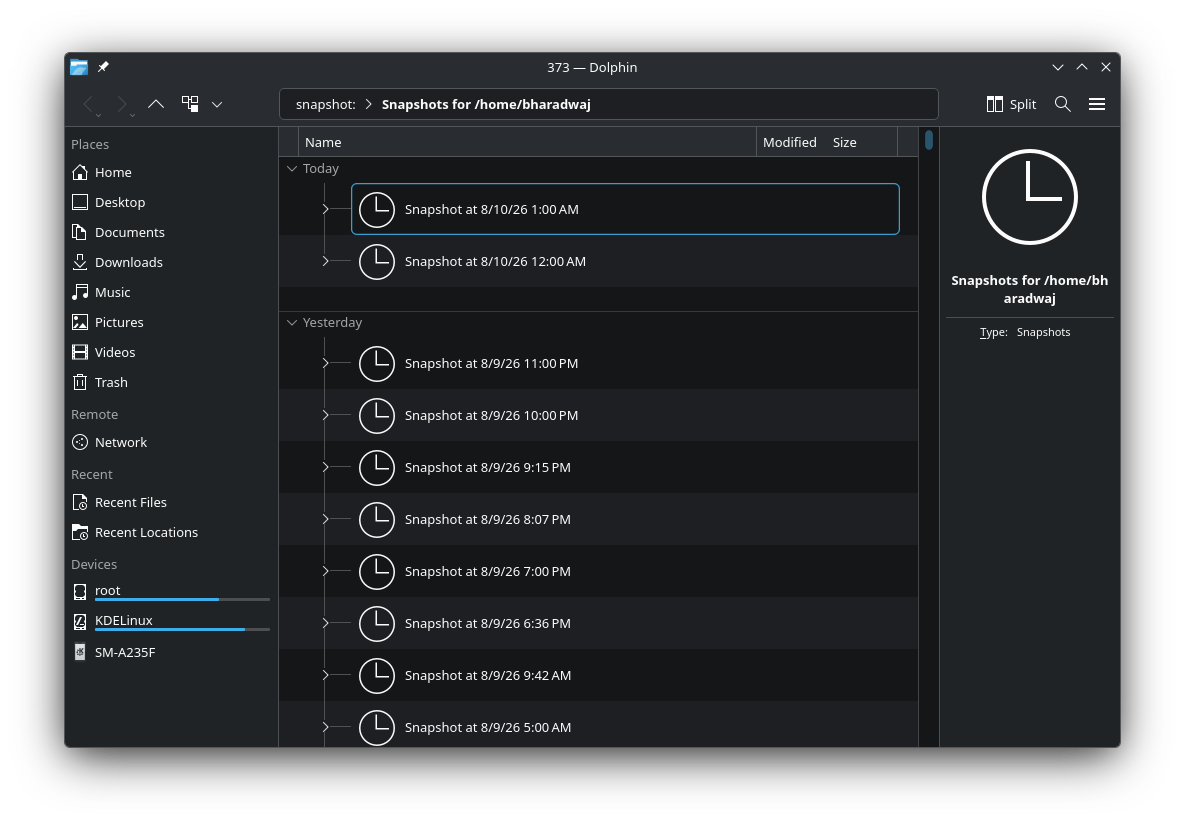Expand Snapshot at 8/9/26 5:00 AM
Image resolution: width=1185 pixels, height=824 pixels.
(x=326, y=727)
